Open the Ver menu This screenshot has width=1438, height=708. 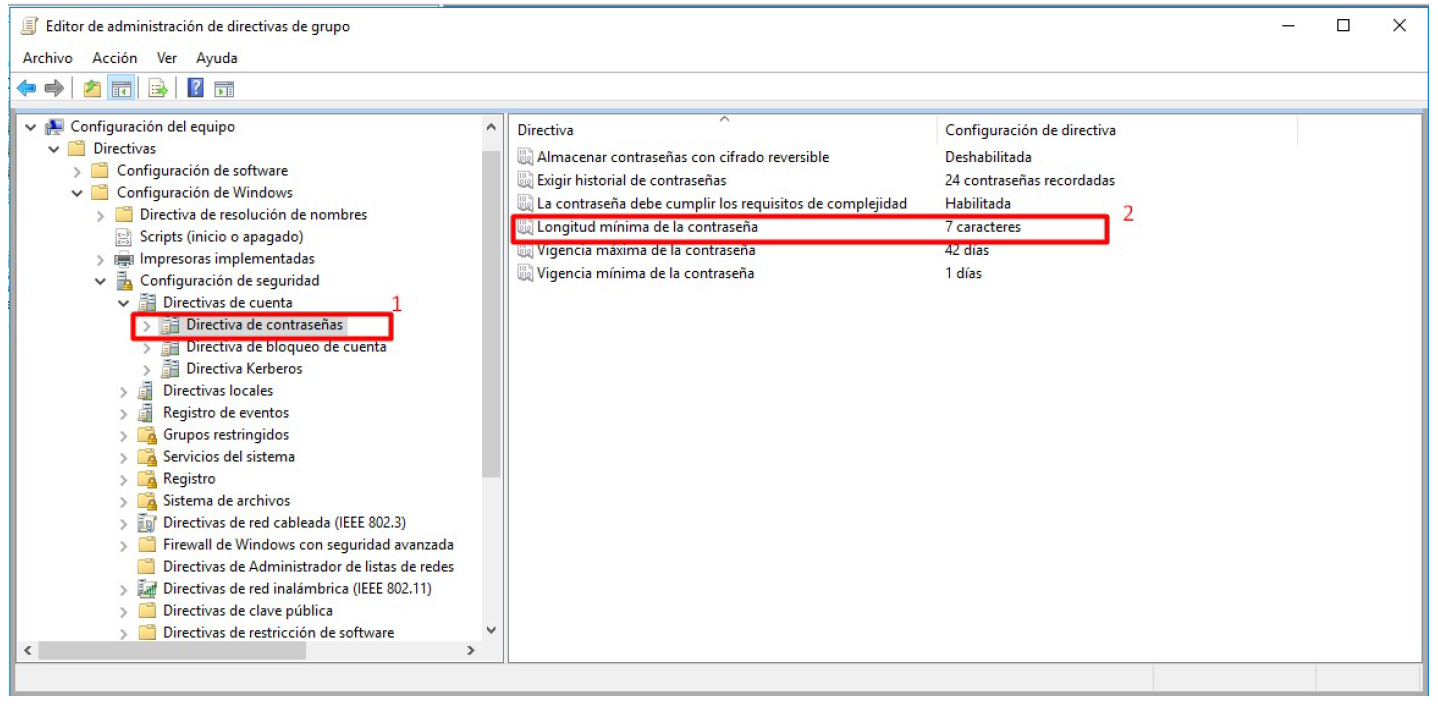[x=166, y=58]
